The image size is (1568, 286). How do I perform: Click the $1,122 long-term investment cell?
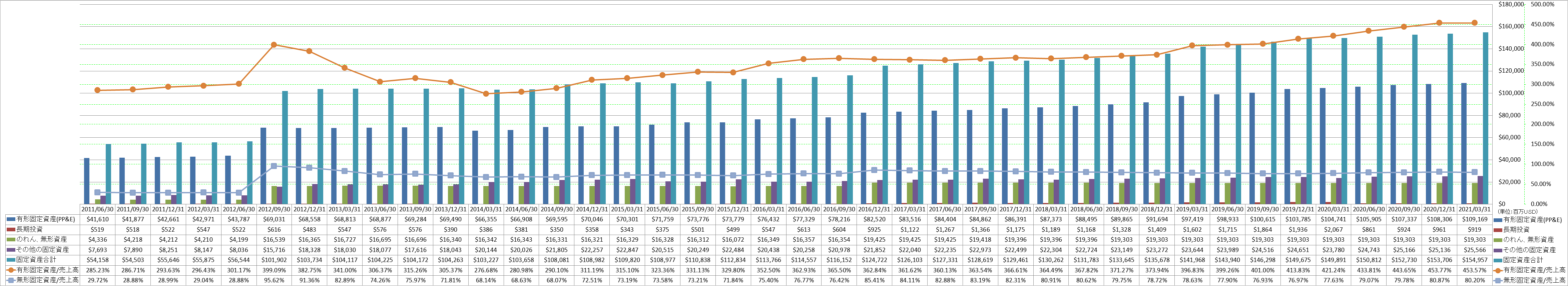pyautogui.click(x=909, y=229)
